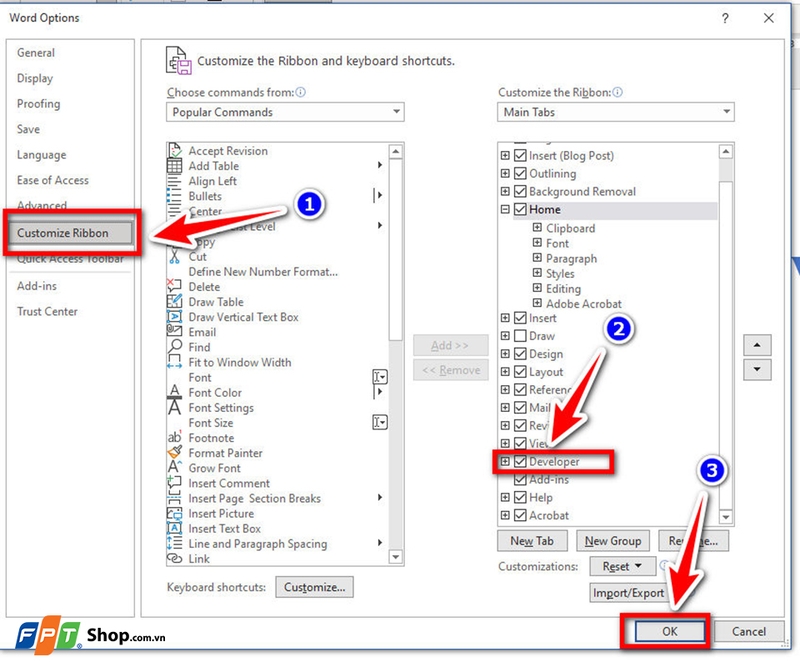Click the Find magnifier icon
The width and height of the screenshot is (800, 662).
coord(174,347)
